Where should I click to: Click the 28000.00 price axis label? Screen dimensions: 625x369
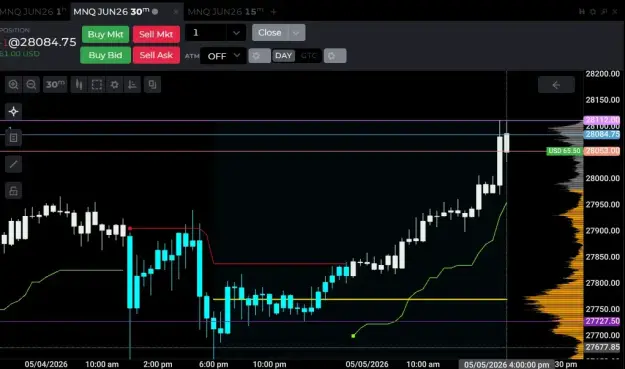(x=602, y=179)
